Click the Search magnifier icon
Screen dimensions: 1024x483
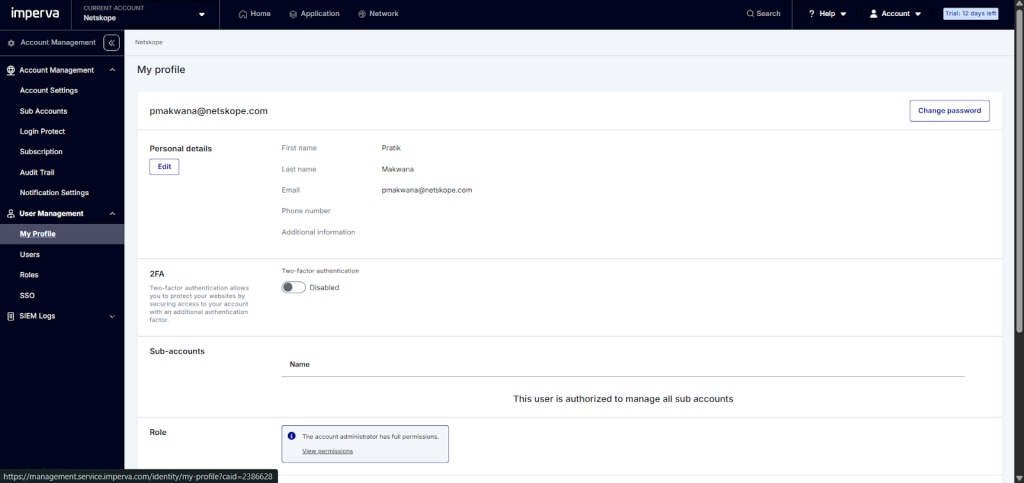coord(750,14)
